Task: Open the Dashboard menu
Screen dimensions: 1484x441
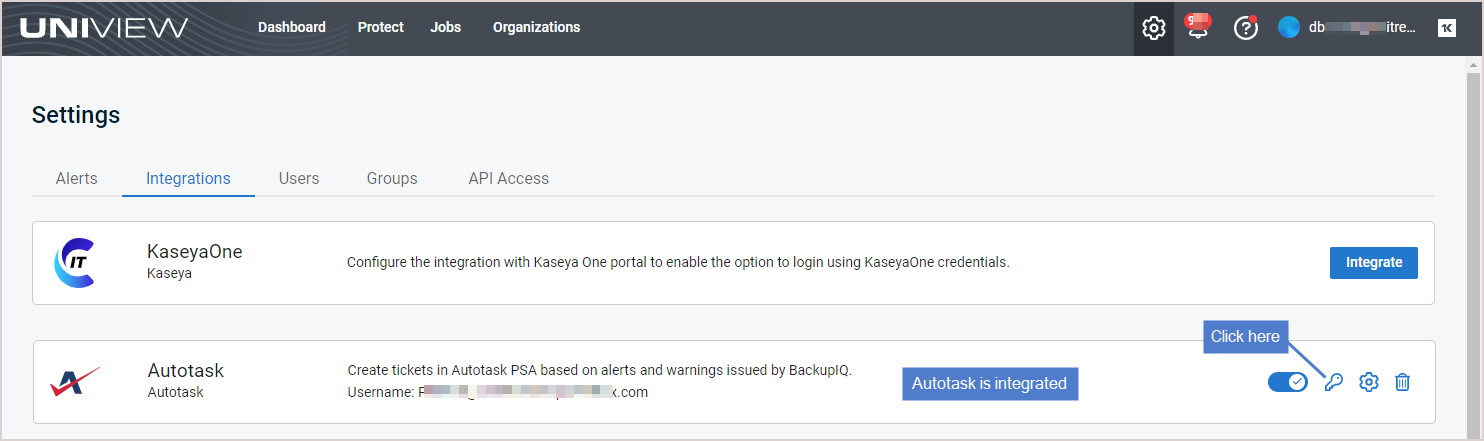Action: pos(292,27)
